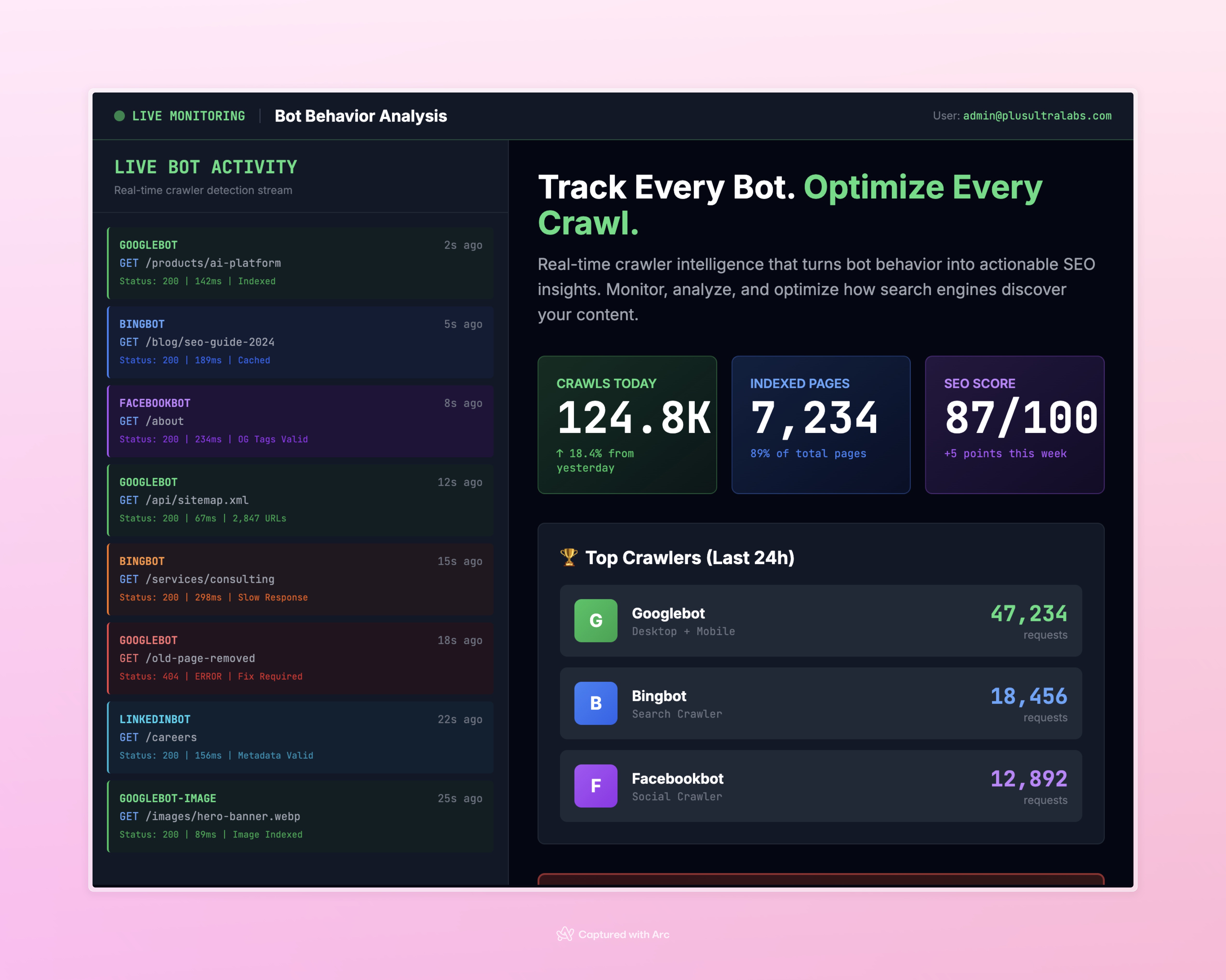Viewport: 1226px width, 980px height.
Task: Open the Googlebot-Image hero-banner.webp entry
Action: [300, 816]
